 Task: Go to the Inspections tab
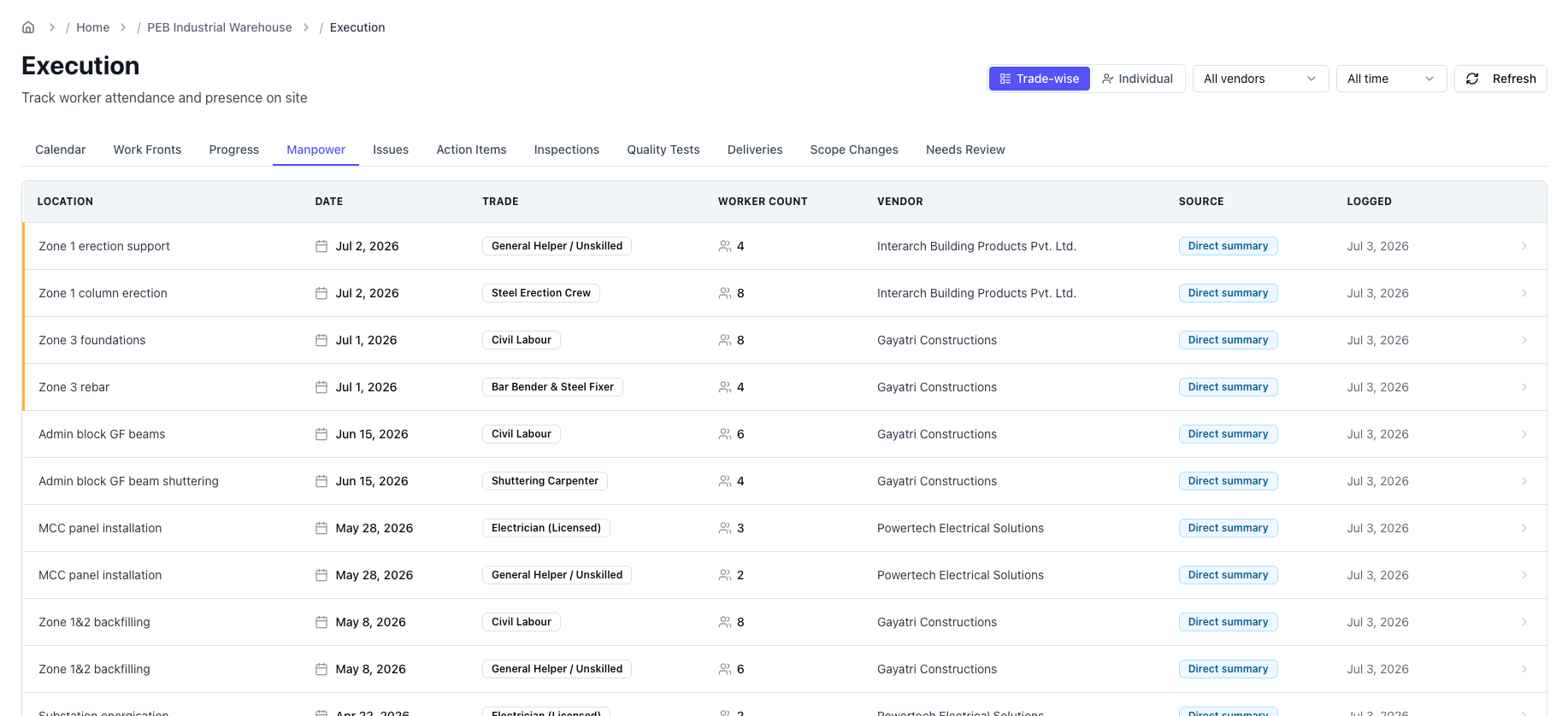tap(567, 150)
